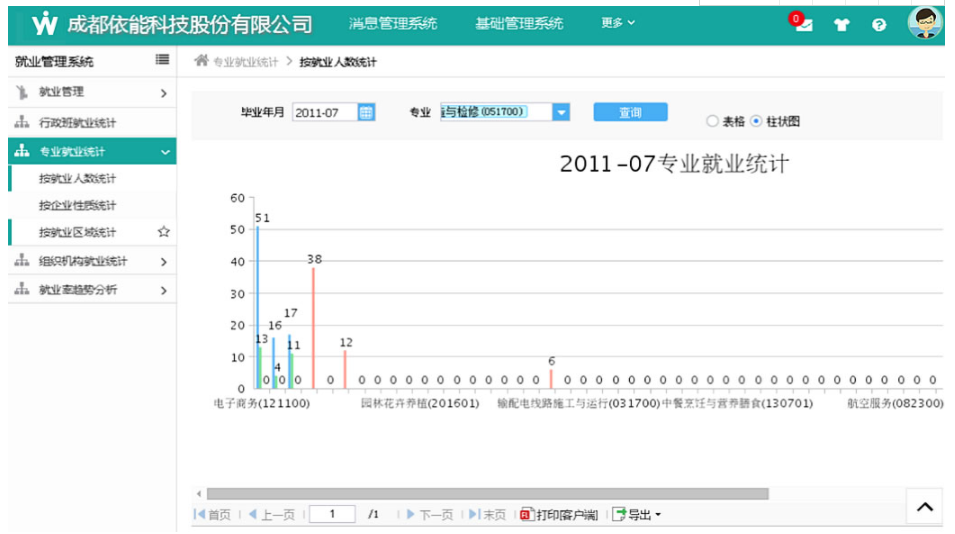This screenshot has width=955, height=534.
Task: Go to last page arrow icon
Action: (474, 515)
